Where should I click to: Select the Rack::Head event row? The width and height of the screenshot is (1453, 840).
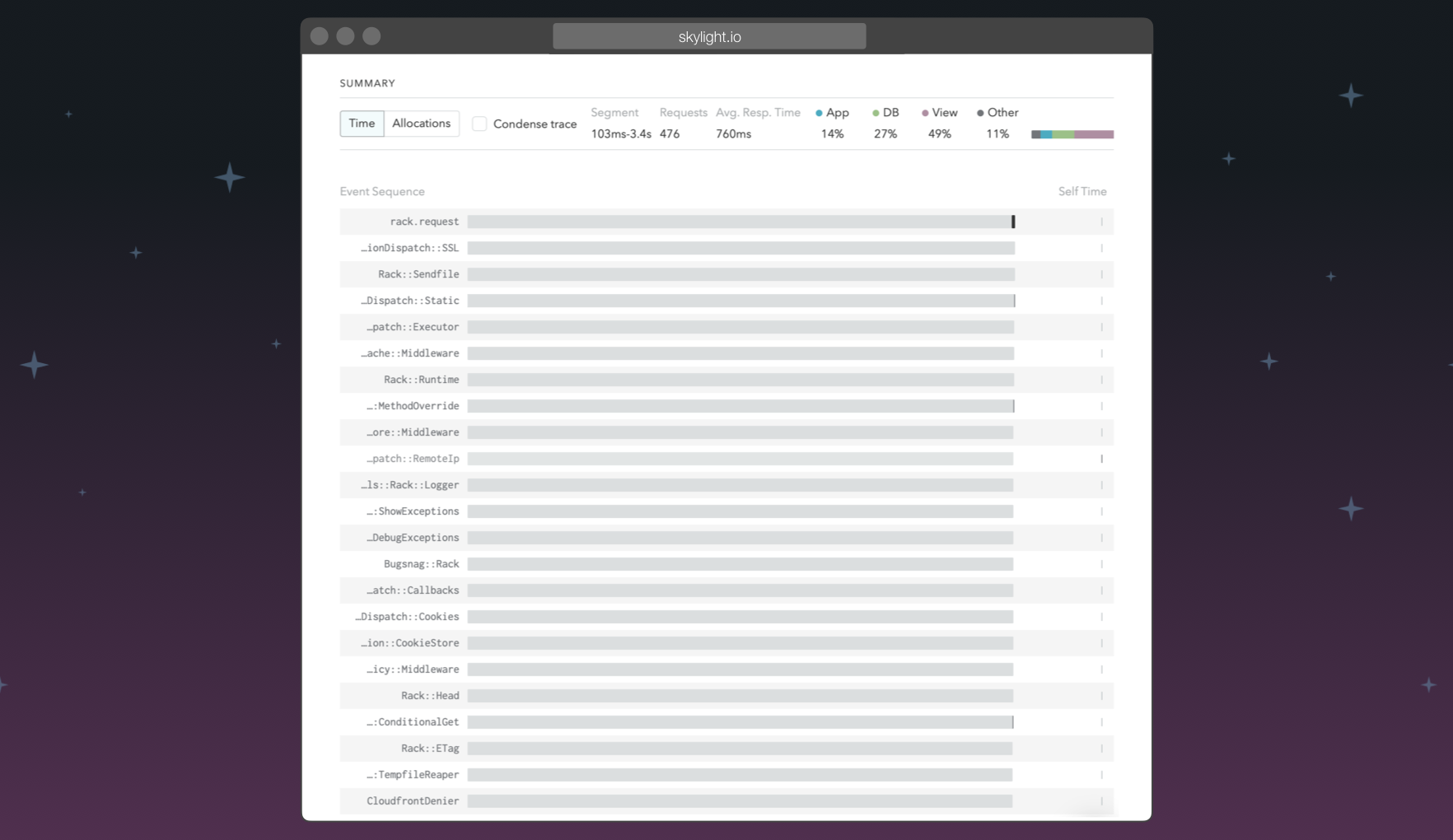point(726,696)
